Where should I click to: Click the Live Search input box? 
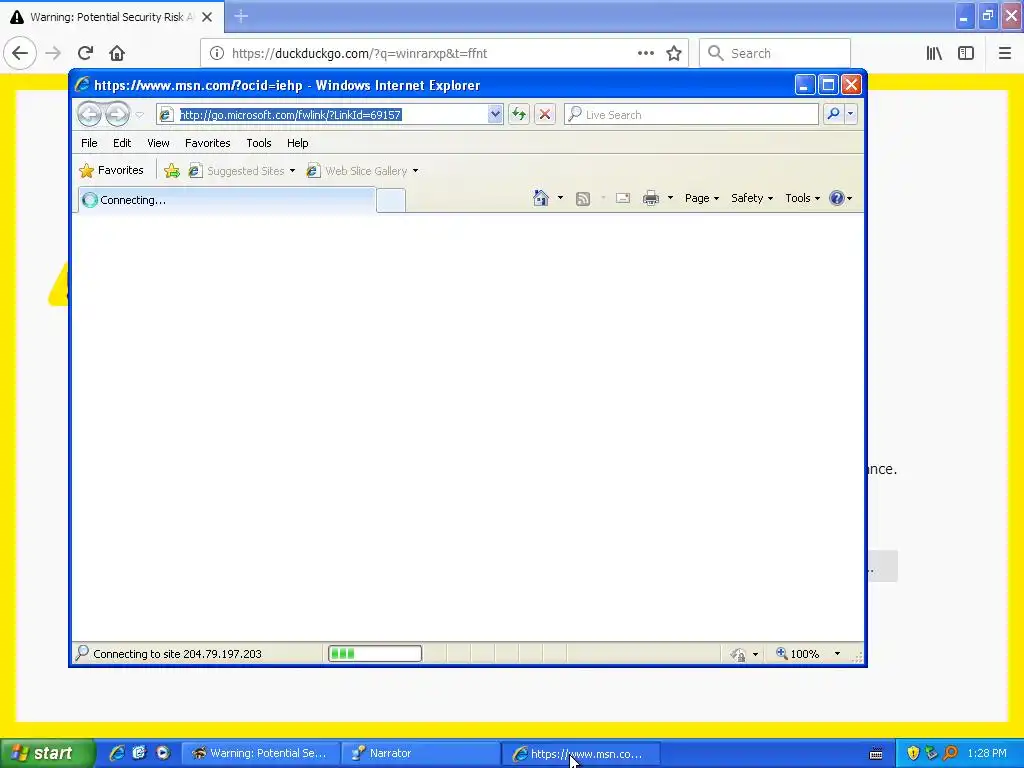pos(691,115)
